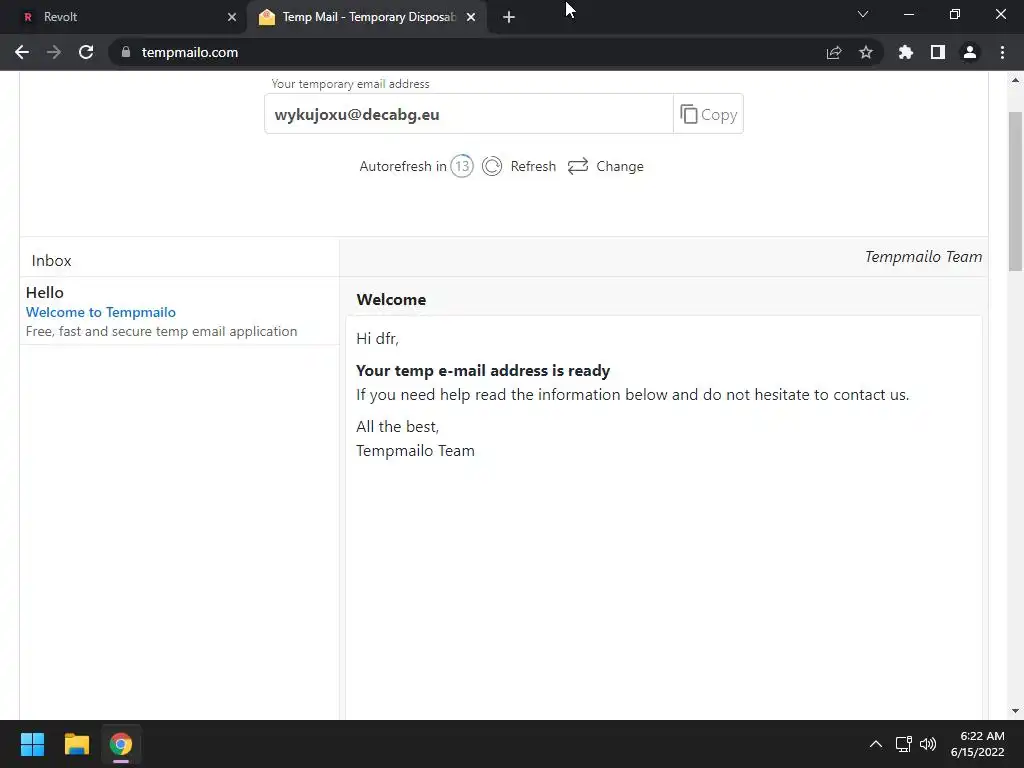
Task: Change the temporary email address
Action: [x=620, y=167]
